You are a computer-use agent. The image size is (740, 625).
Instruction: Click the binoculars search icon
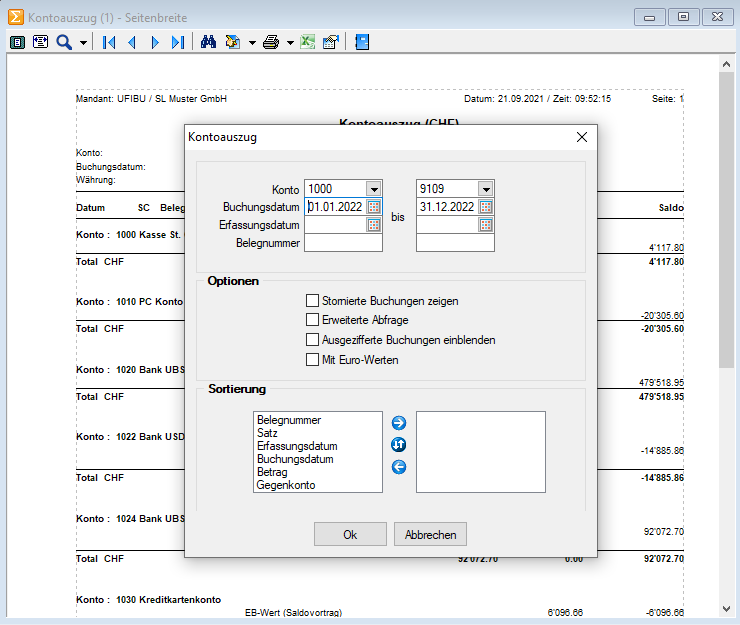click(x=208, y=42)
